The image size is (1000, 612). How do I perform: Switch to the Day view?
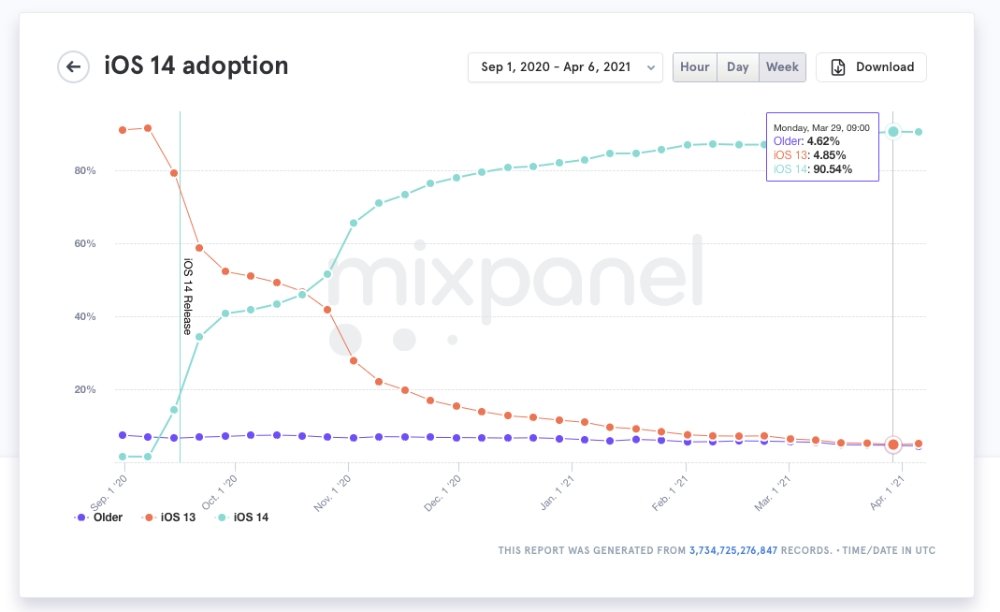tap(738, 67)
